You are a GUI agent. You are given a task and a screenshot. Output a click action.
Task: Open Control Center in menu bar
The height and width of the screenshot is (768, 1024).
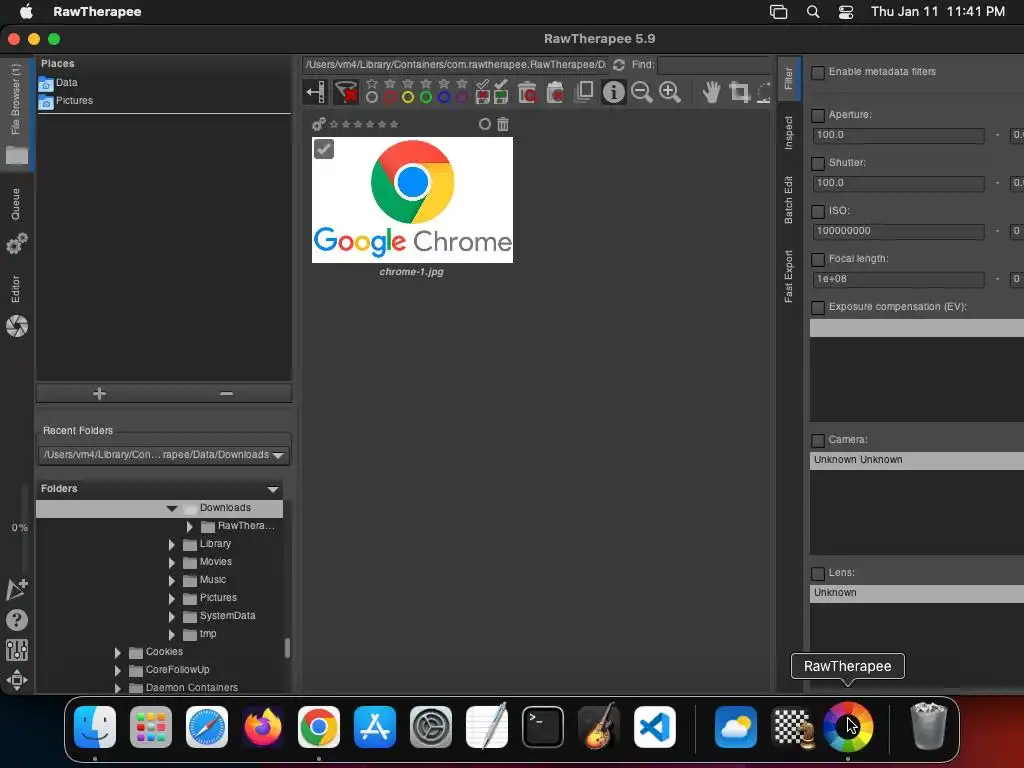tap(846, 12)
